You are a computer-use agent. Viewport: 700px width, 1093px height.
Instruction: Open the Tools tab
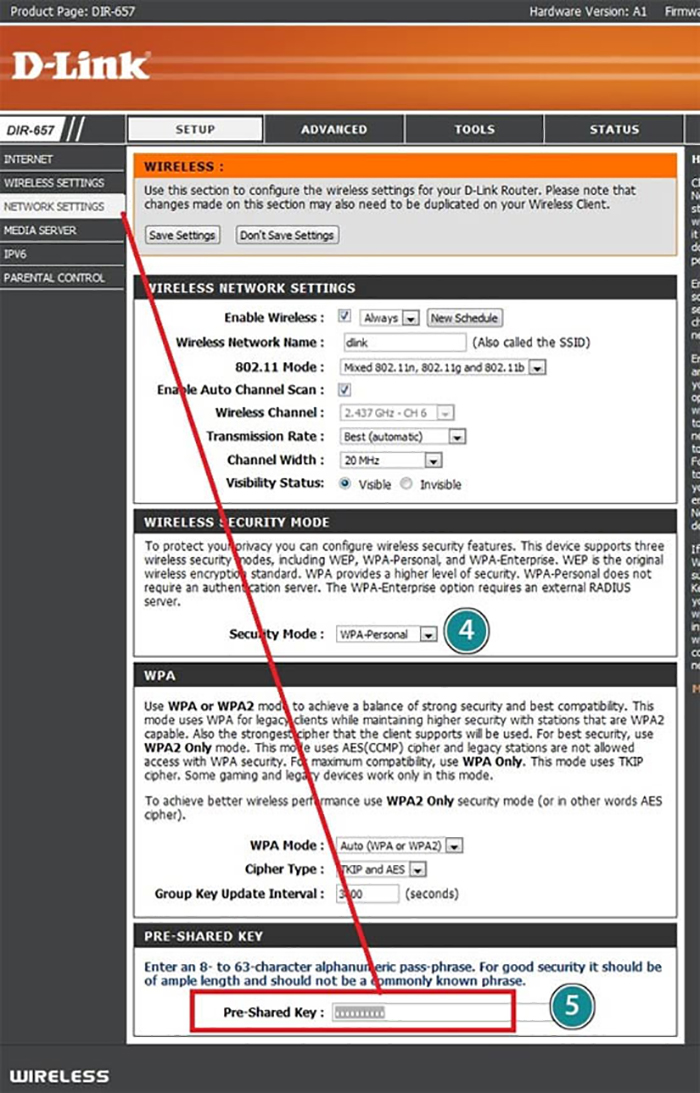pyautogui.click(x=474, y=129)
